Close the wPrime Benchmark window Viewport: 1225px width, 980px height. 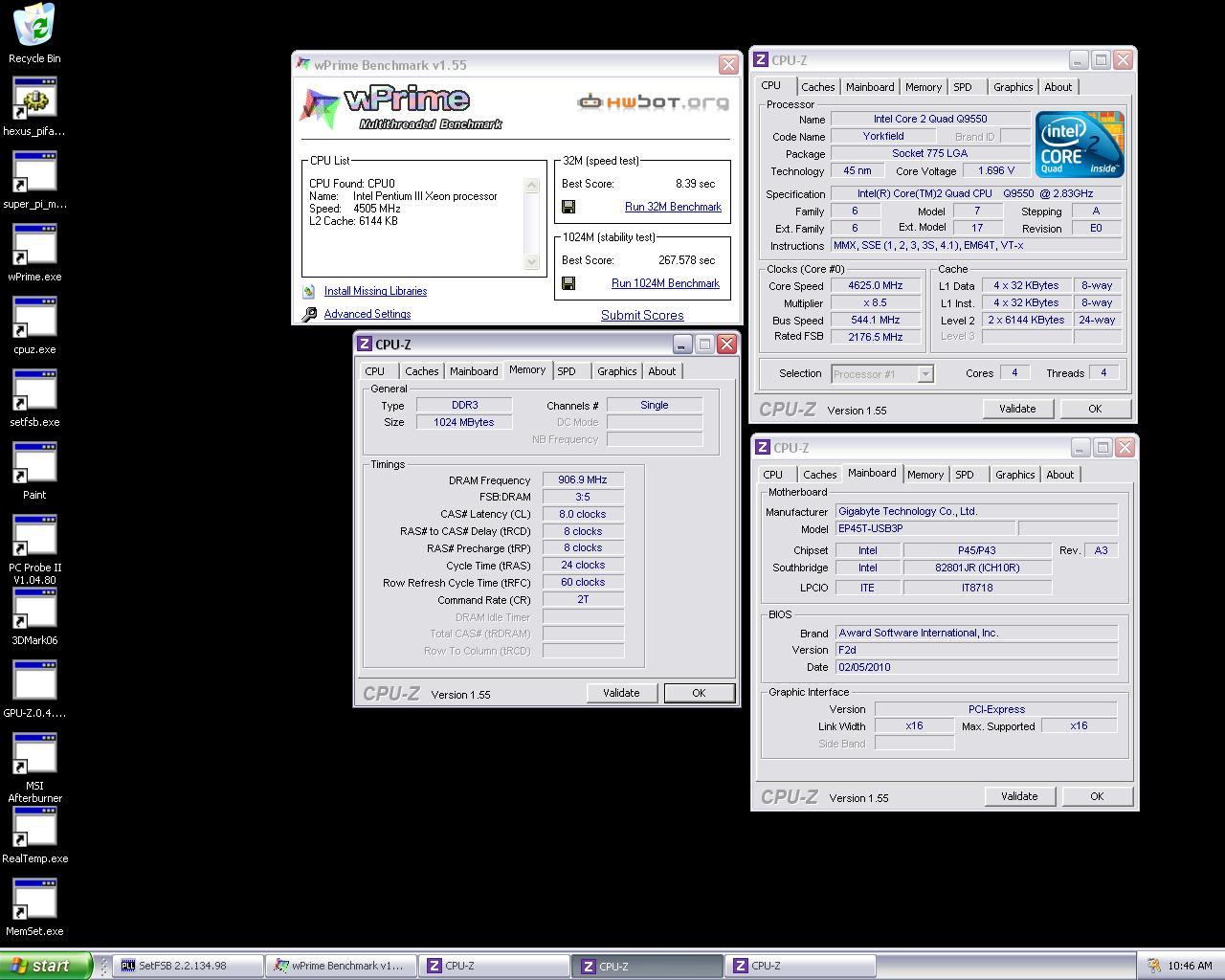[728, 65]
